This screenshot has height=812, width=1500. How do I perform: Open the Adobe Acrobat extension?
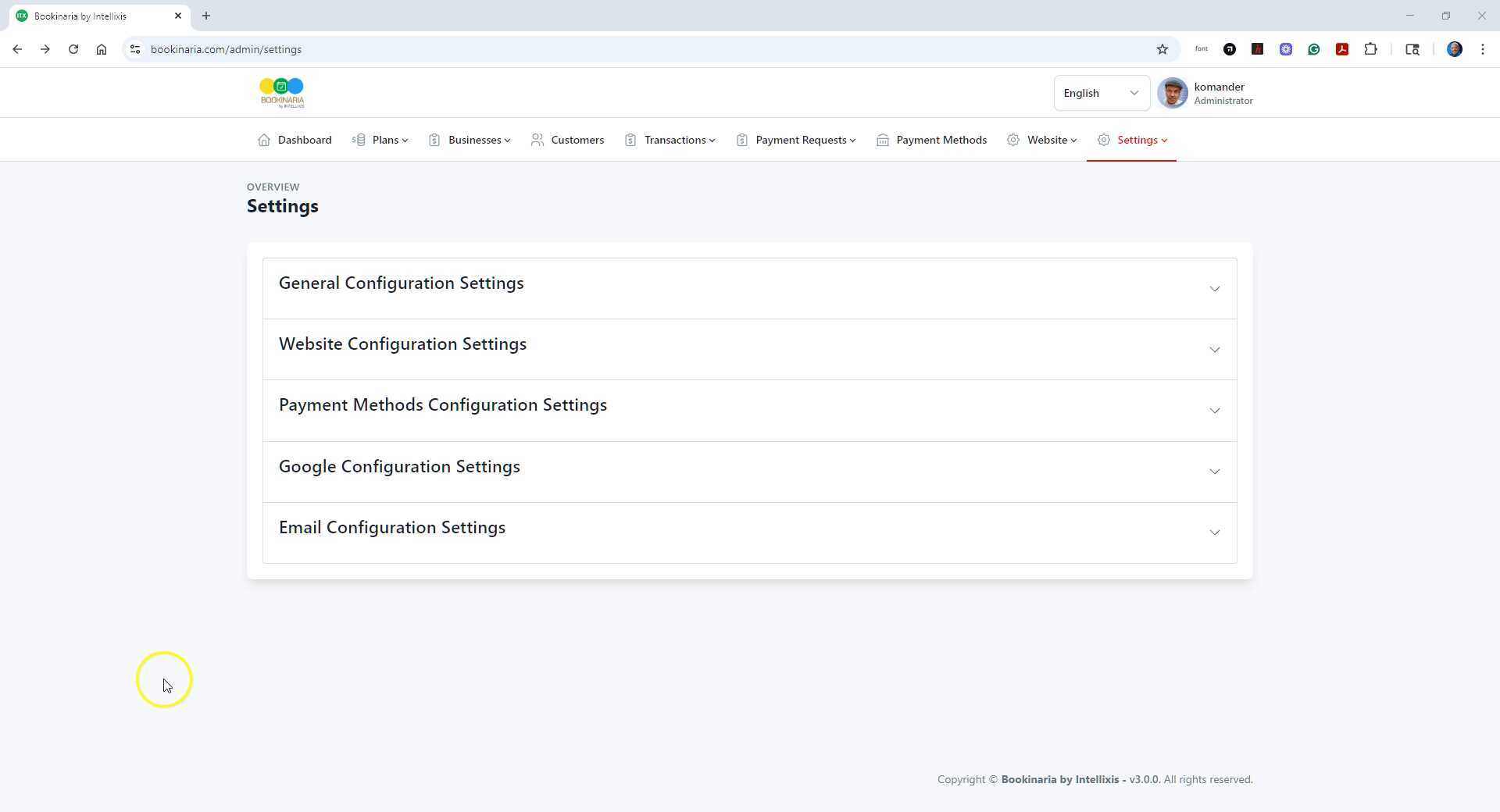(1343, 48)
